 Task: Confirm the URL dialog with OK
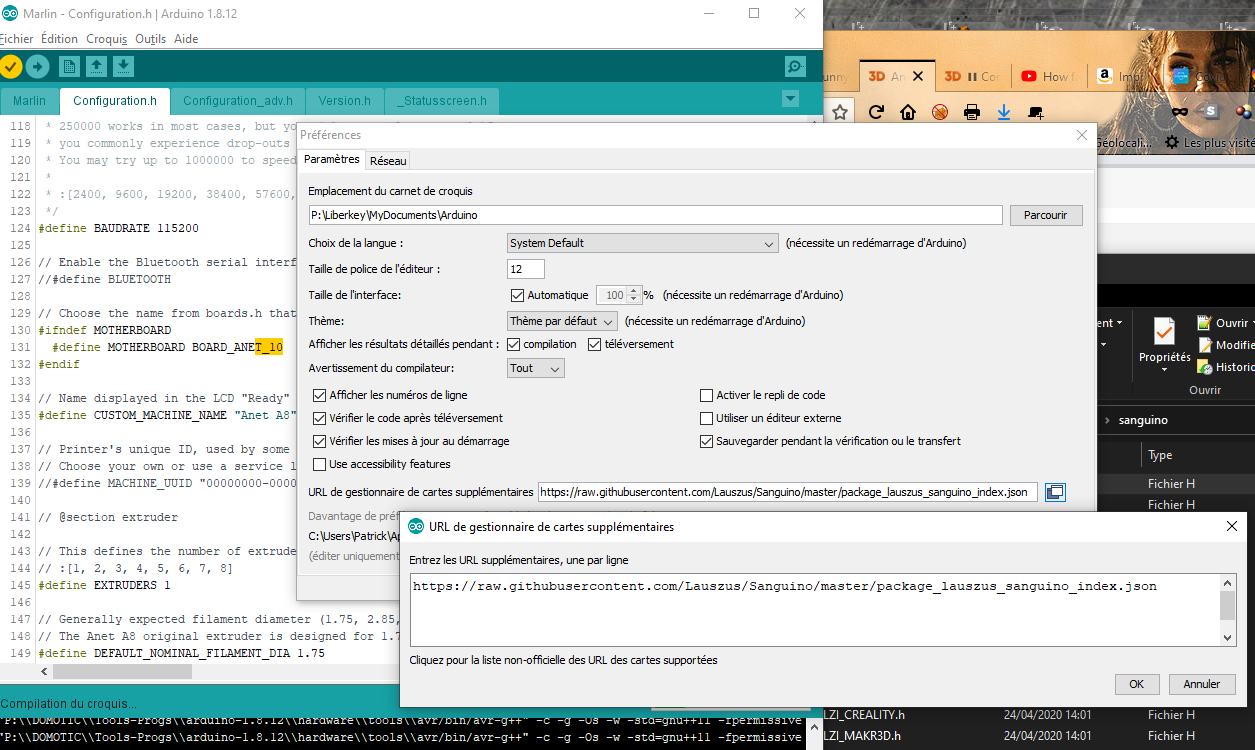pos(1136,684)
